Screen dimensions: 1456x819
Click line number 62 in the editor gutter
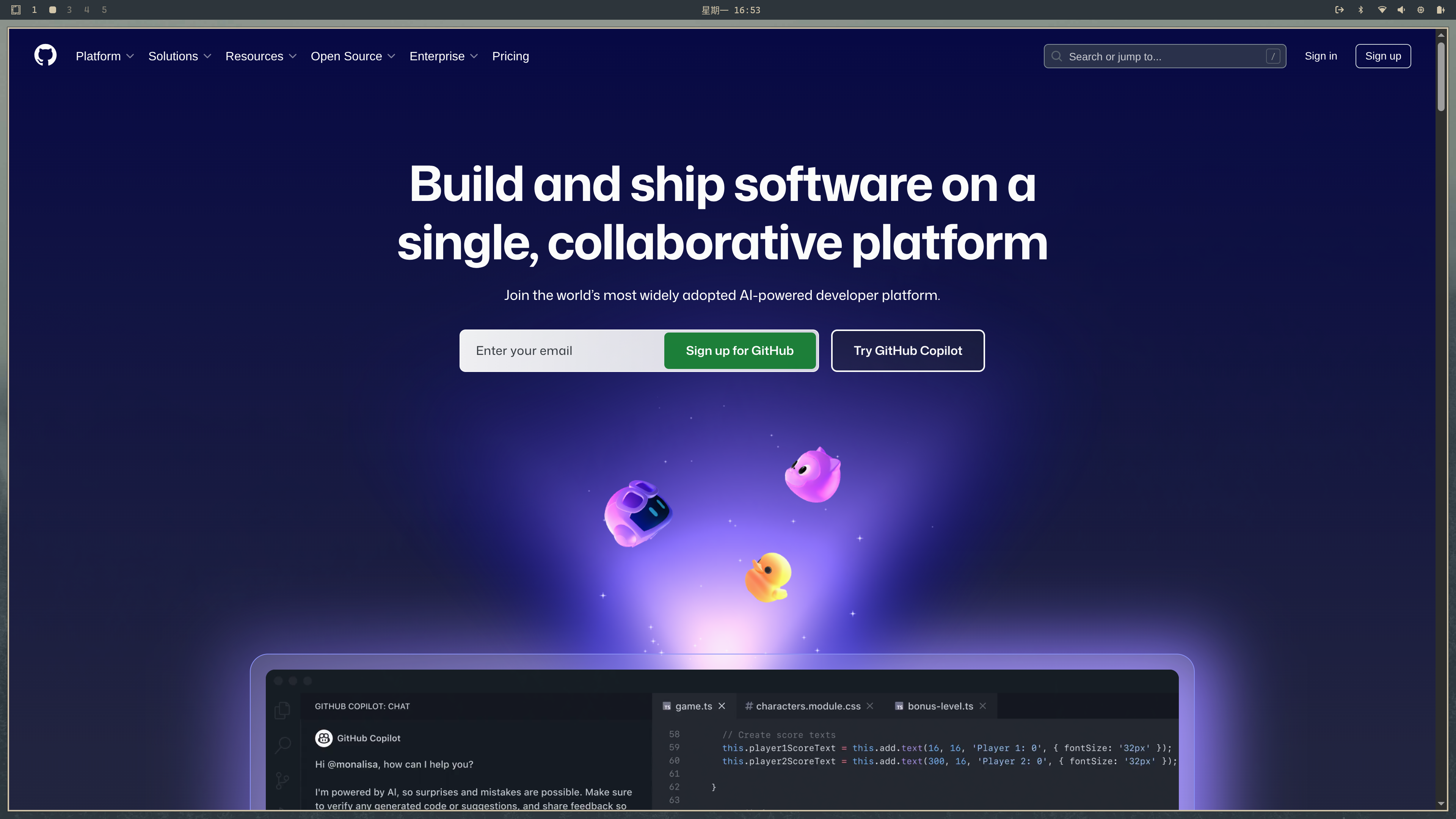coord(674,787)
